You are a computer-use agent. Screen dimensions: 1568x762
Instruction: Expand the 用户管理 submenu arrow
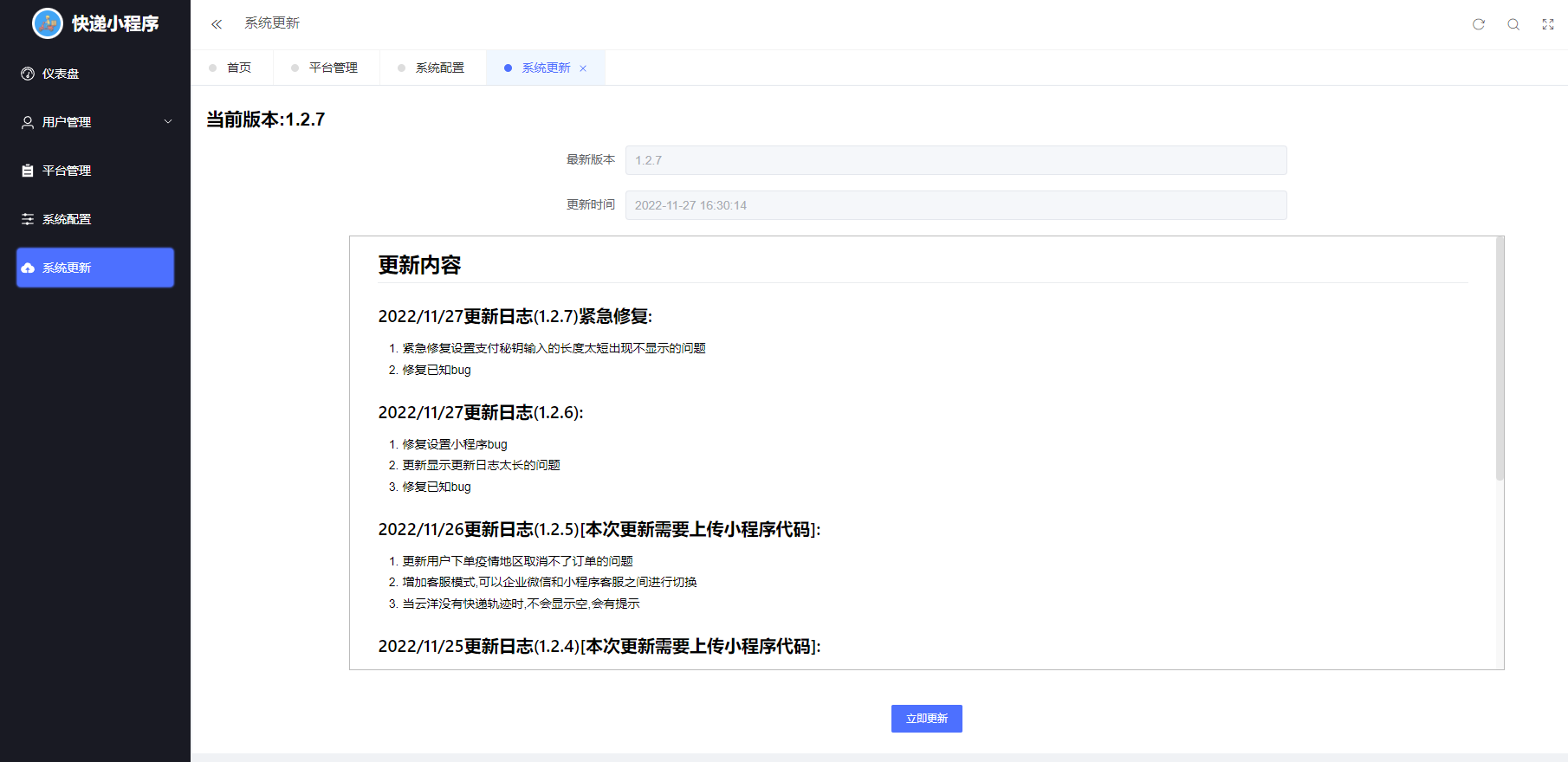168,122
